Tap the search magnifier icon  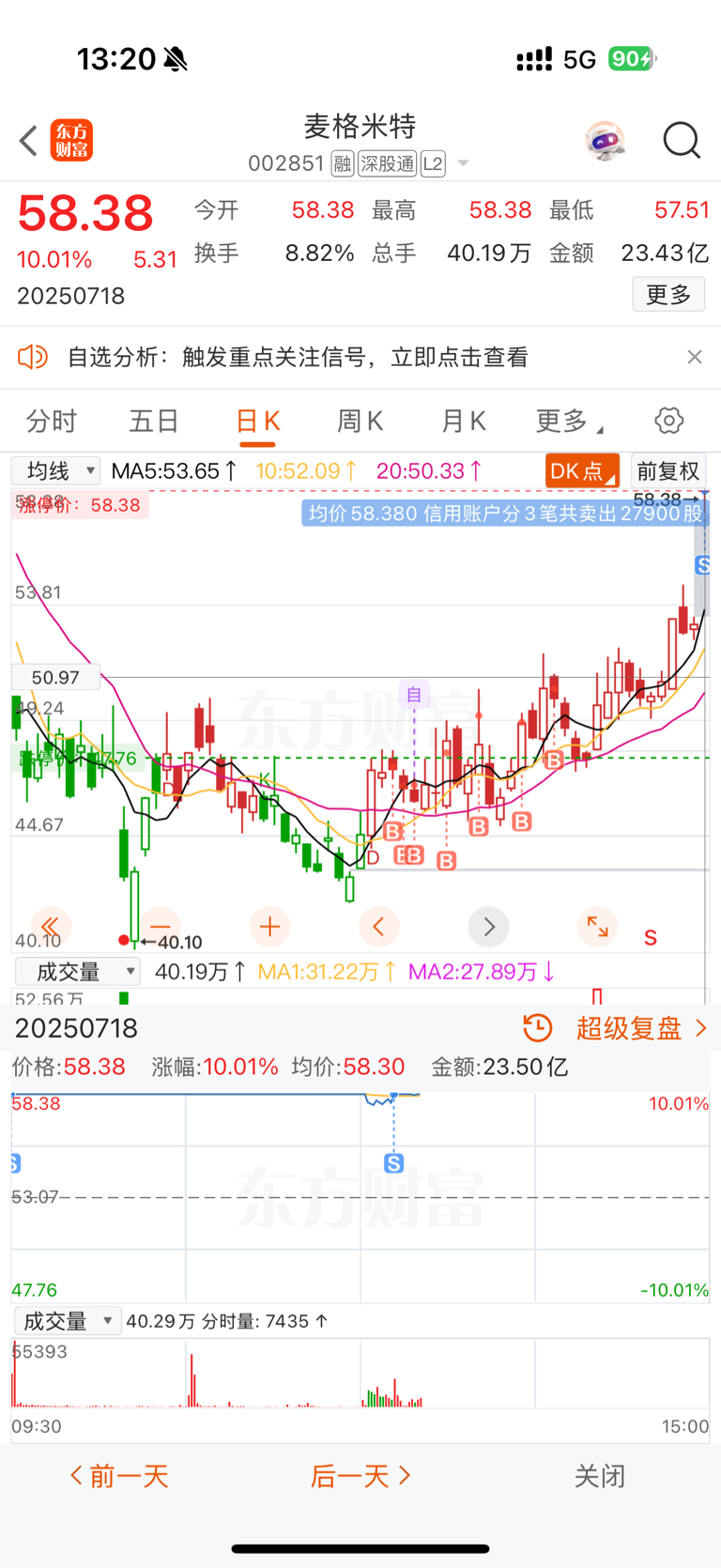click(682, 141)
